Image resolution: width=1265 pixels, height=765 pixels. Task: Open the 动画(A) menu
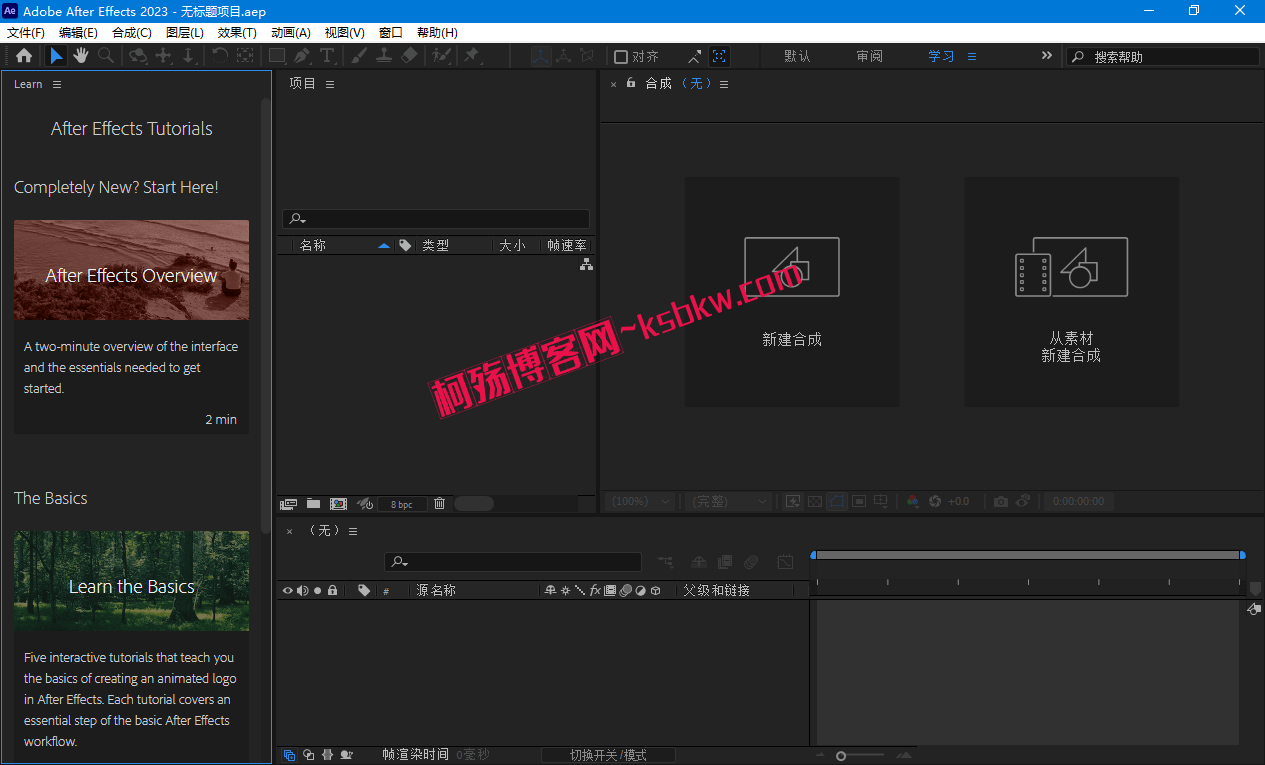pos(291,33)
